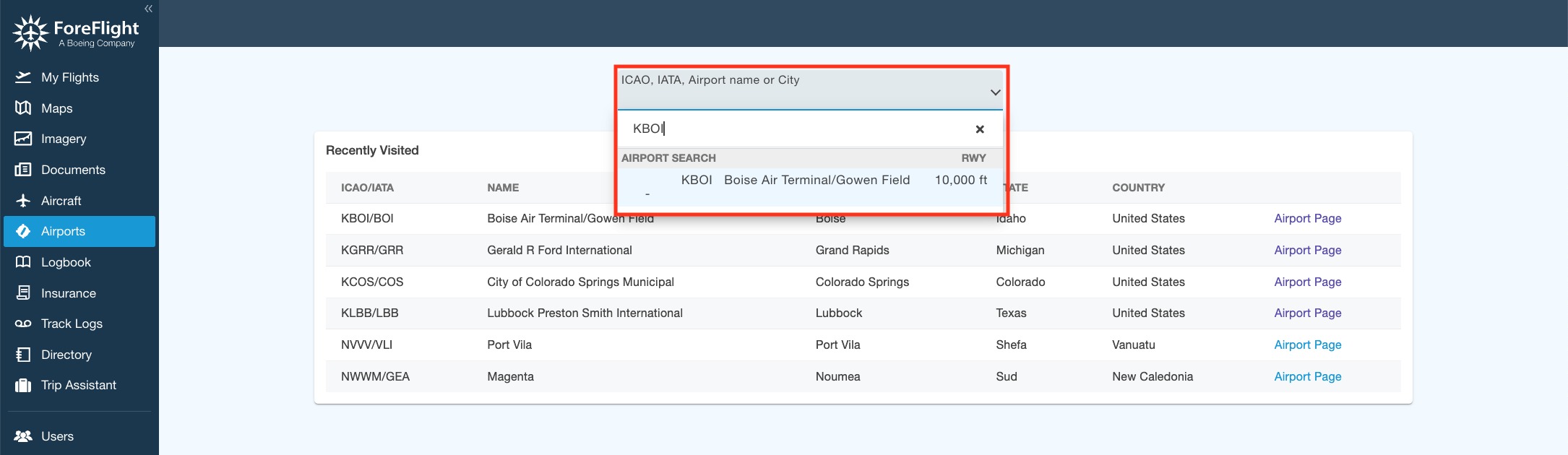Click the Shefa state cell

tap(1011, 344)
